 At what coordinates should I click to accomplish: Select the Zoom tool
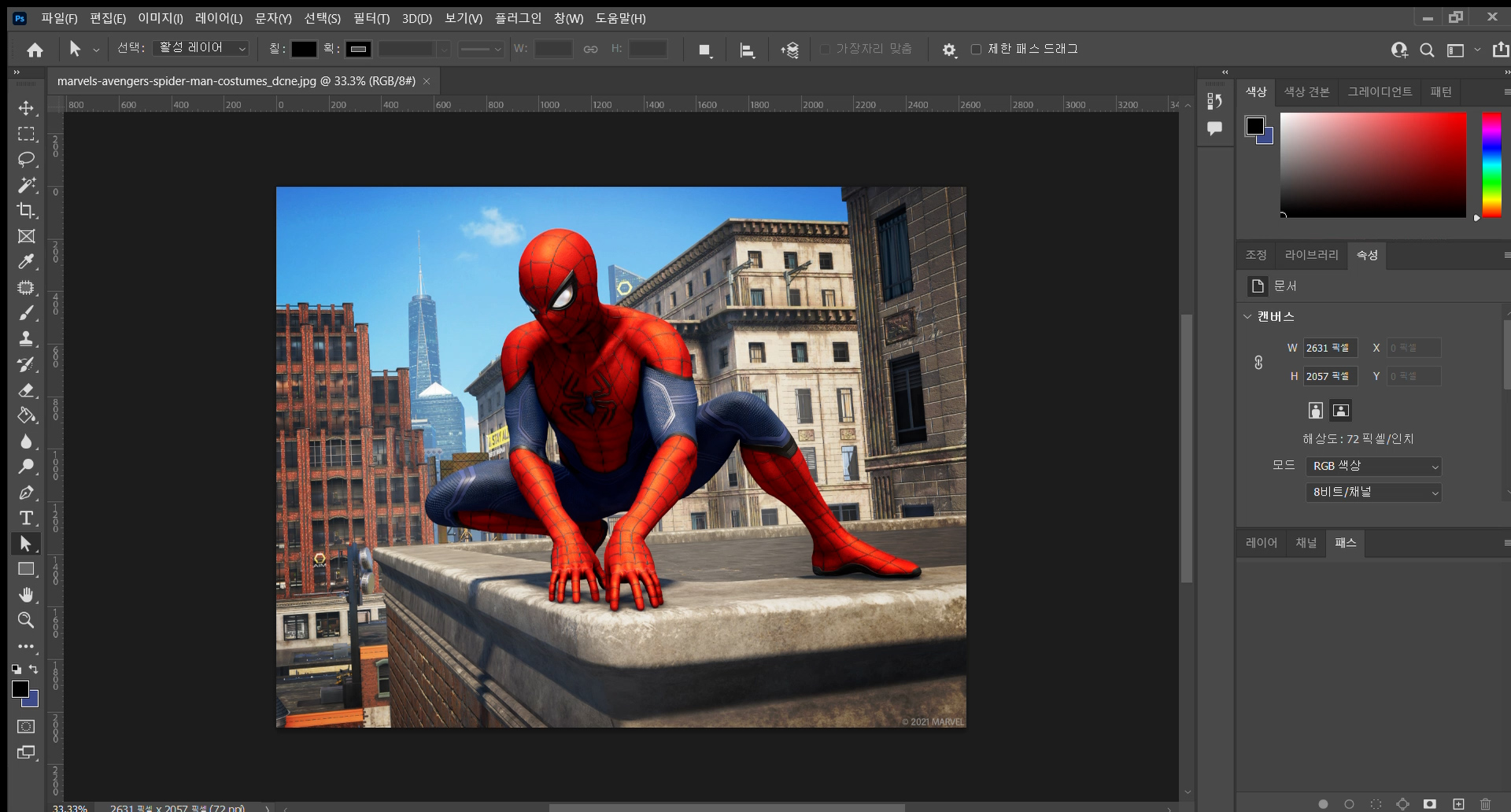[x=26, y=620]
